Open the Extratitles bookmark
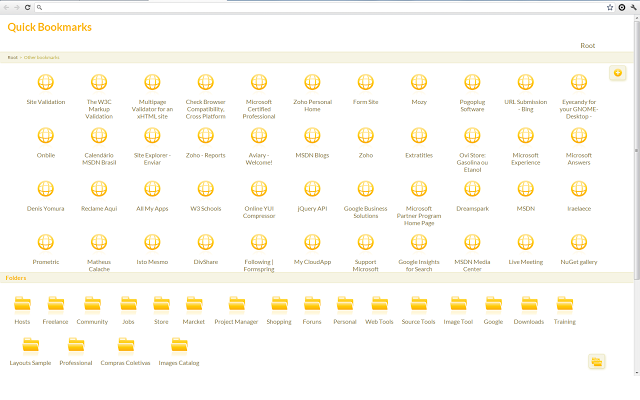 (419, 142)
